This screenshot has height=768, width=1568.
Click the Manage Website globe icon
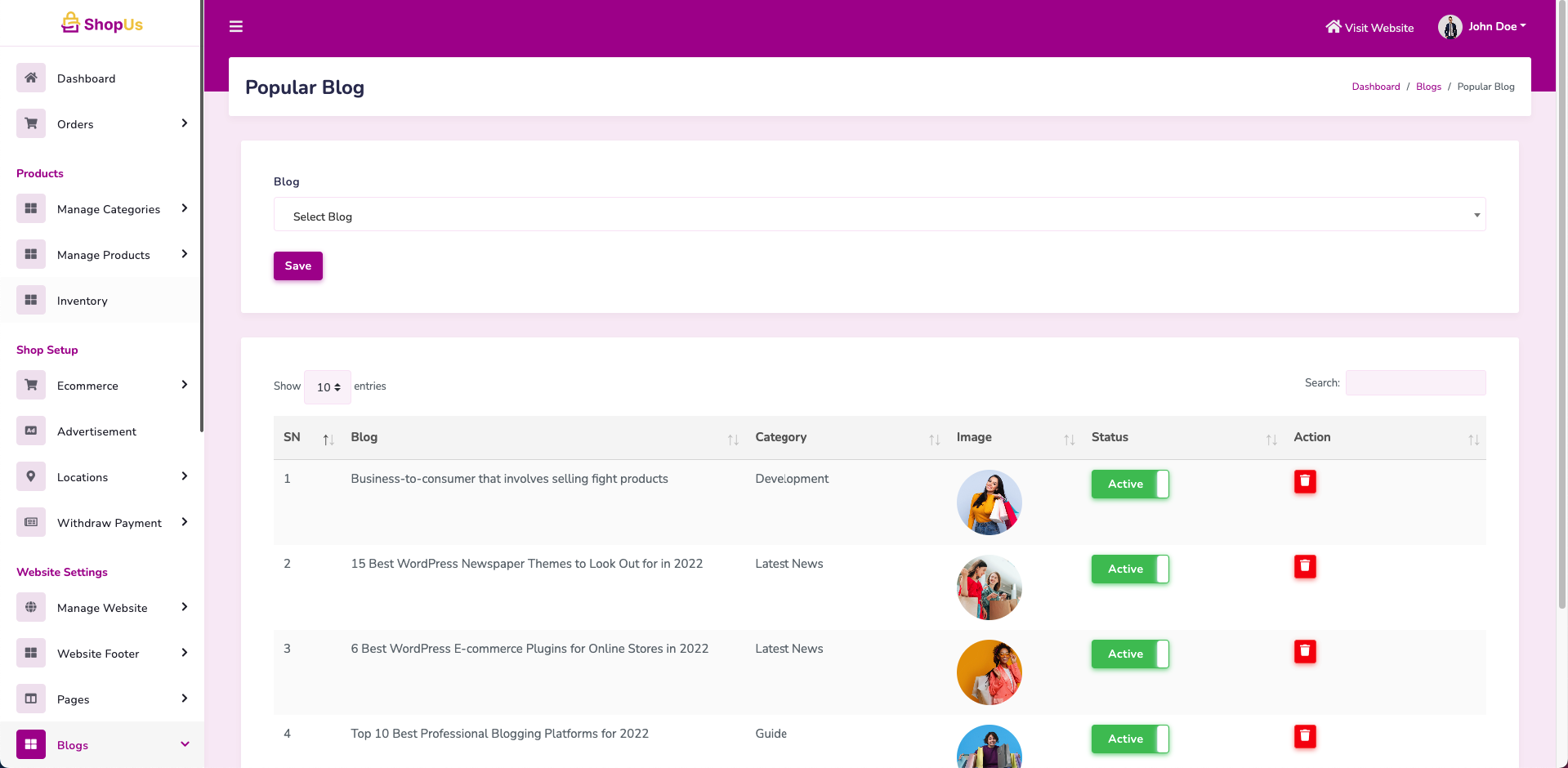click(x=31, y=607)
